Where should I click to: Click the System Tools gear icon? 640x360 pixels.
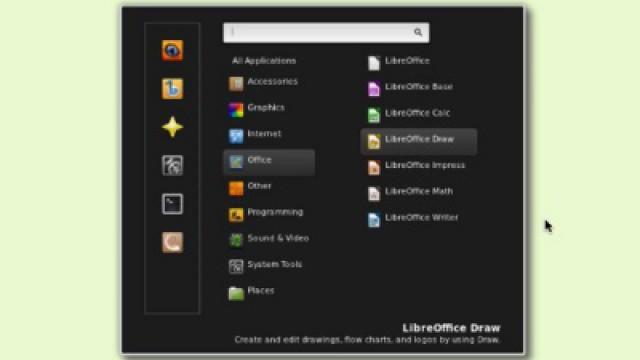[236, 267]
